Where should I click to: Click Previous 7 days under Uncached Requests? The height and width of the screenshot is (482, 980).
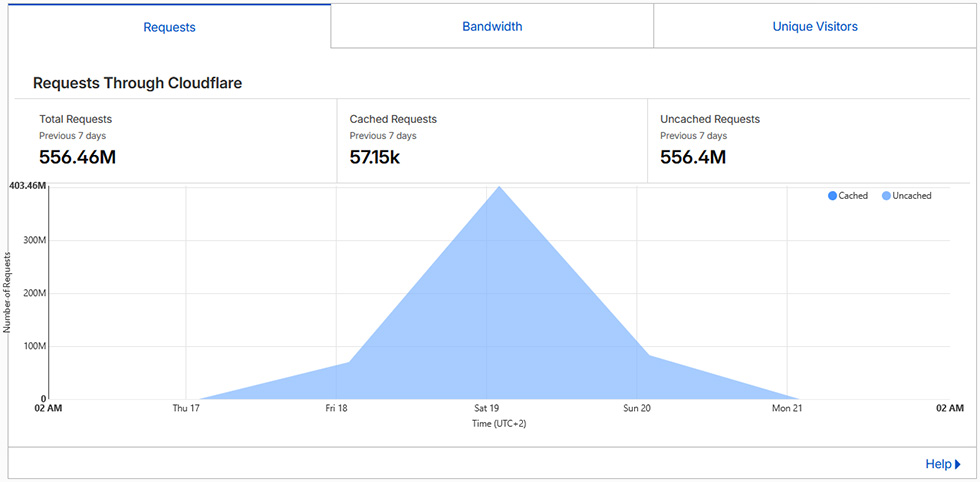click(694, 136)
